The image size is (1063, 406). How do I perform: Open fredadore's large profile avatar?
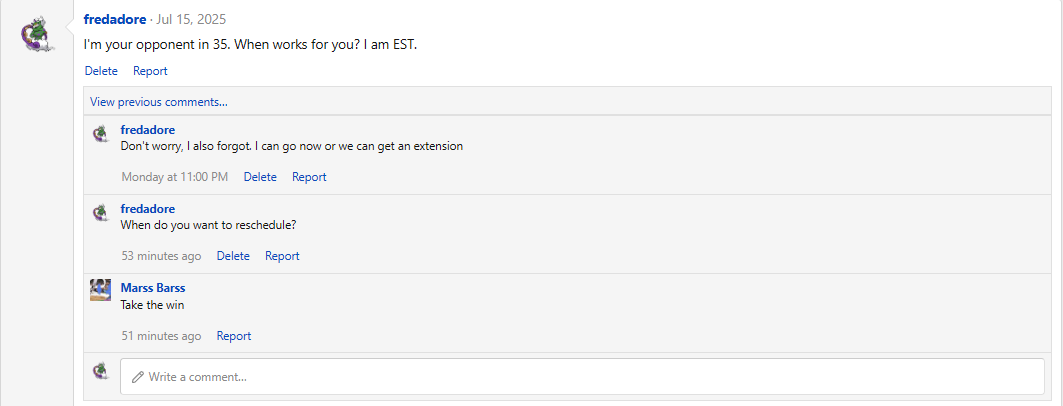[x=38, y=34]
